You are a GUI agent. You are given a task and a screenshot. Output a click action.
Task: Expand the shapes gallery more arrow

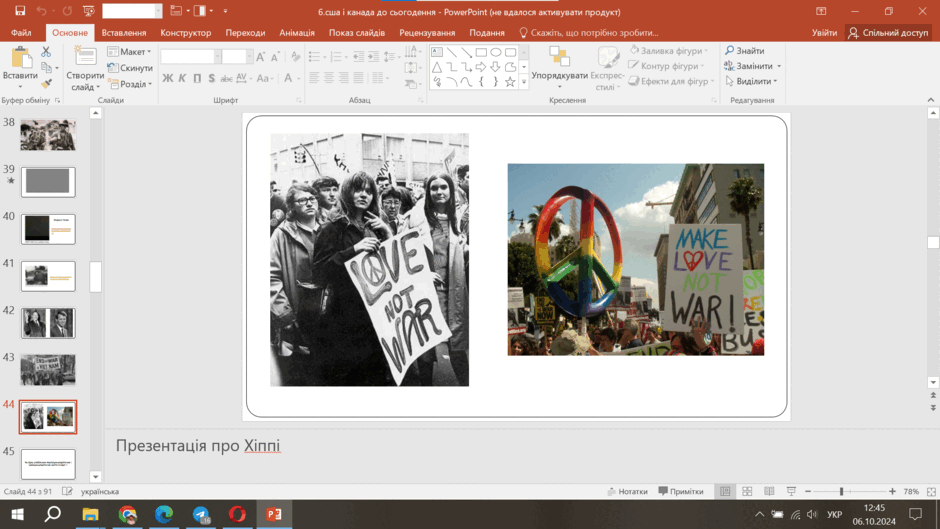524,82
